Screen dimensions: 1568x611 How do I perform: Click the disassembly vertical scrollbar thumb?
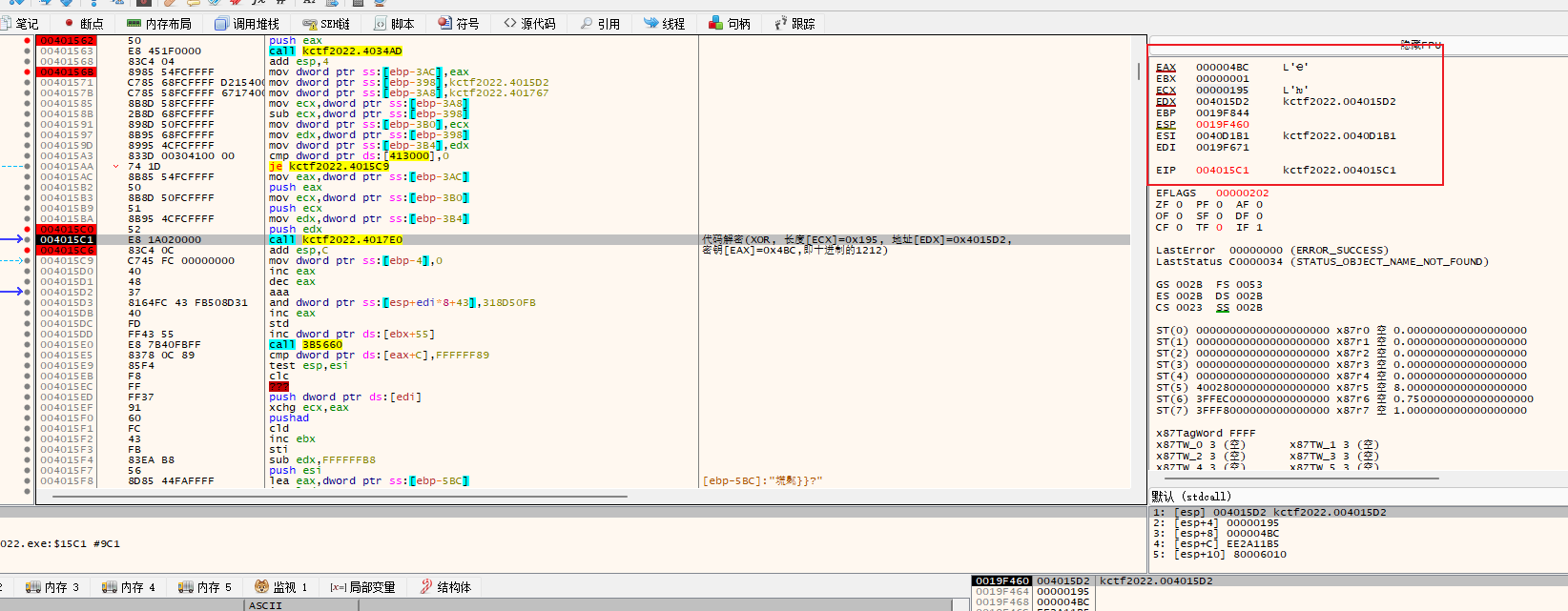[1138, 71]
